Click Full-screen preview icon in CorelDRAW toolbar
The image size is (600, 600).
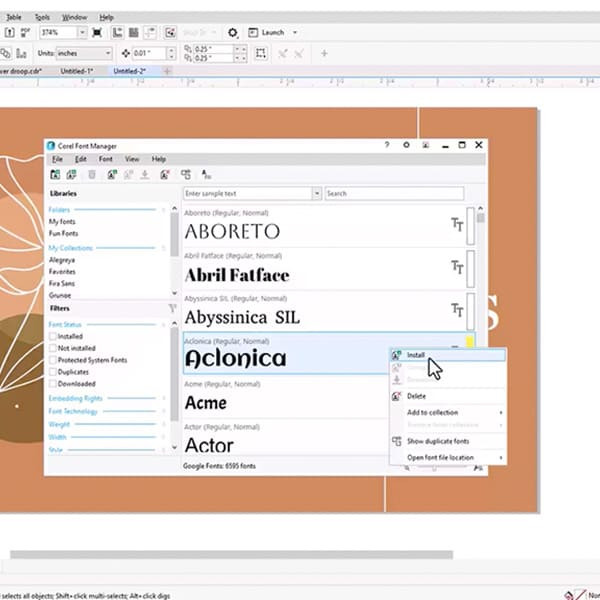97,33
